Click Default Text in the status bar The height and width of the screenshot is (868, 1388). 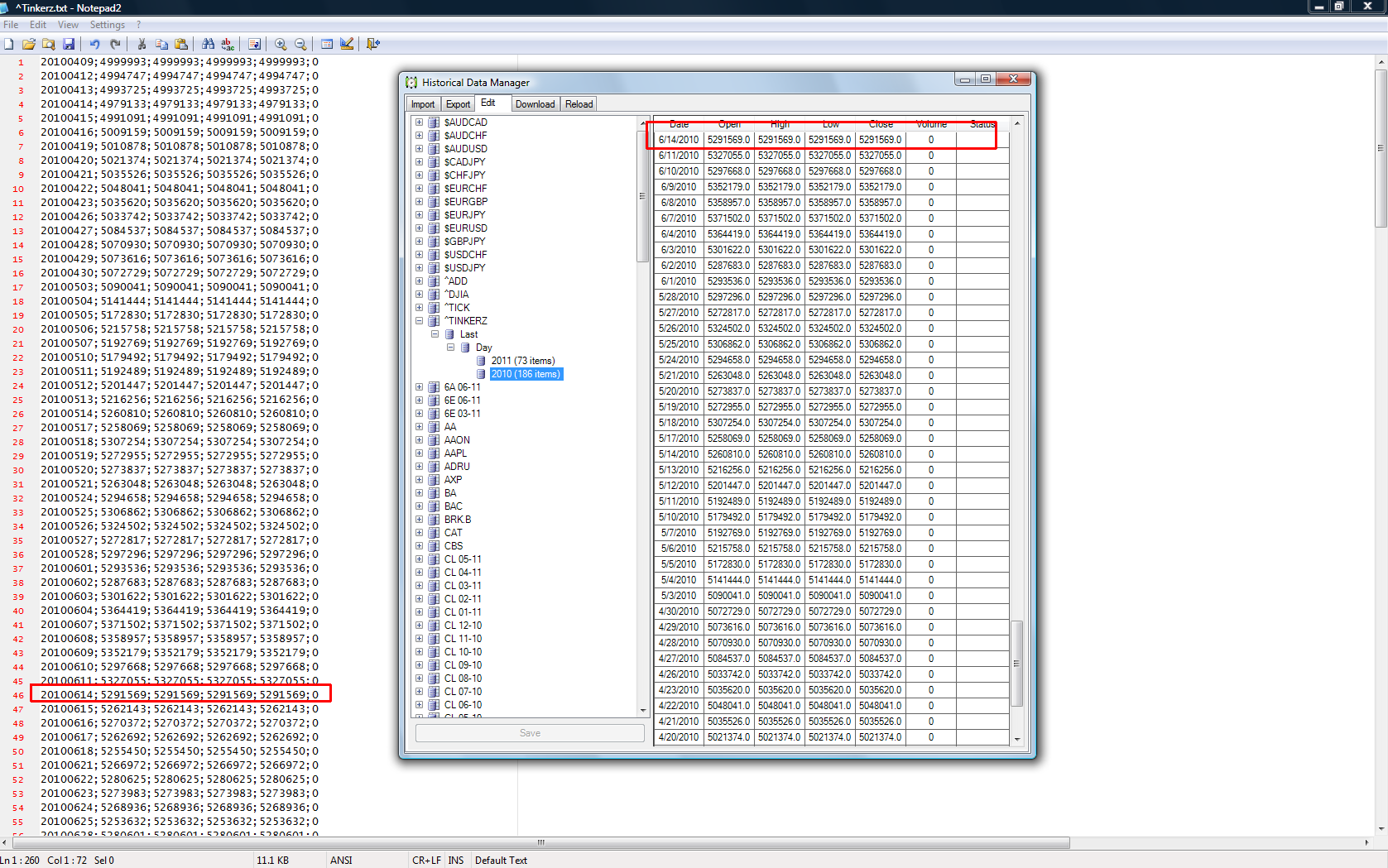coord(501,861)
